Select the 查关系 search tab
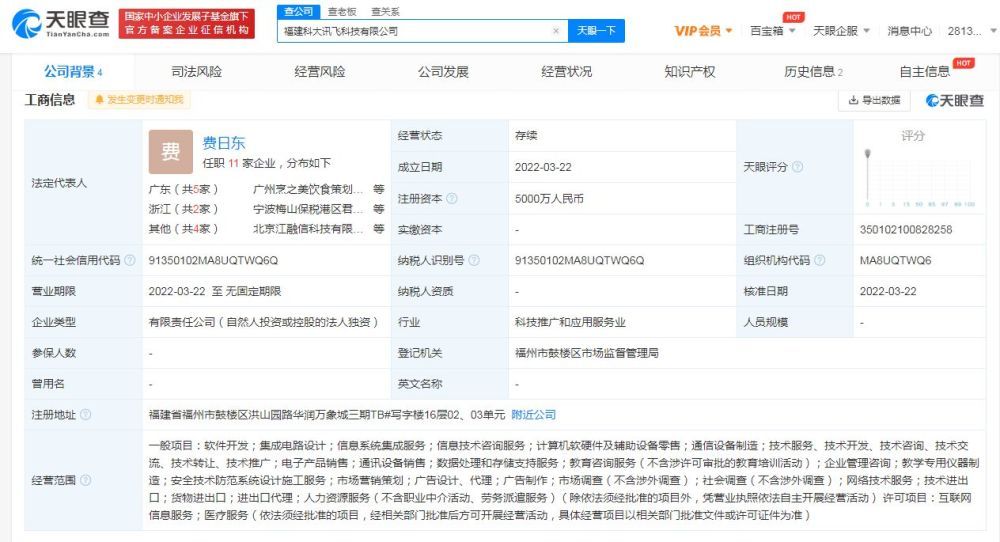Viewport: 1000px width, 542px height. coord(385,11)
